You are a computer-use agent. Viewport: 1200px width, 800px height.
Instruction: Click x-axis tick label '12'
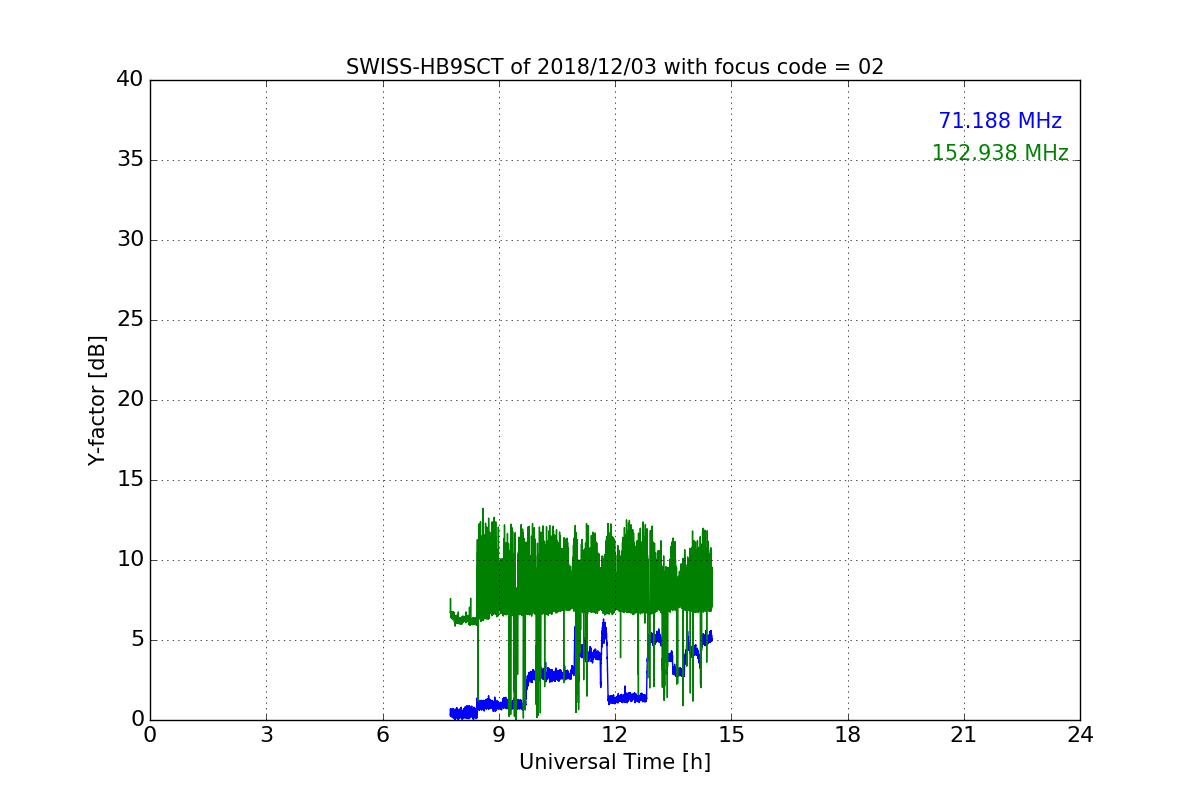point(615,735)
